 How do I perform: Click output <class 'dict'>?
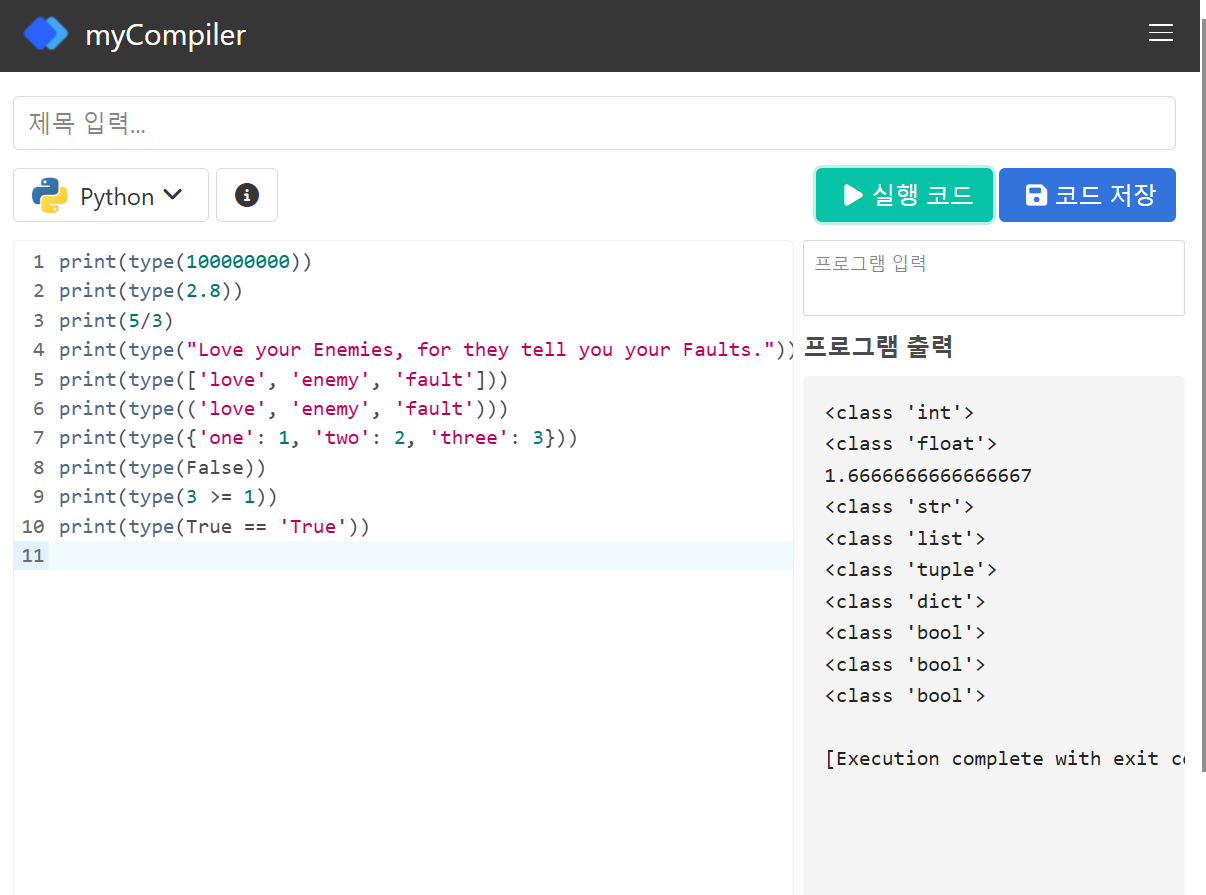tap(905, 601)
